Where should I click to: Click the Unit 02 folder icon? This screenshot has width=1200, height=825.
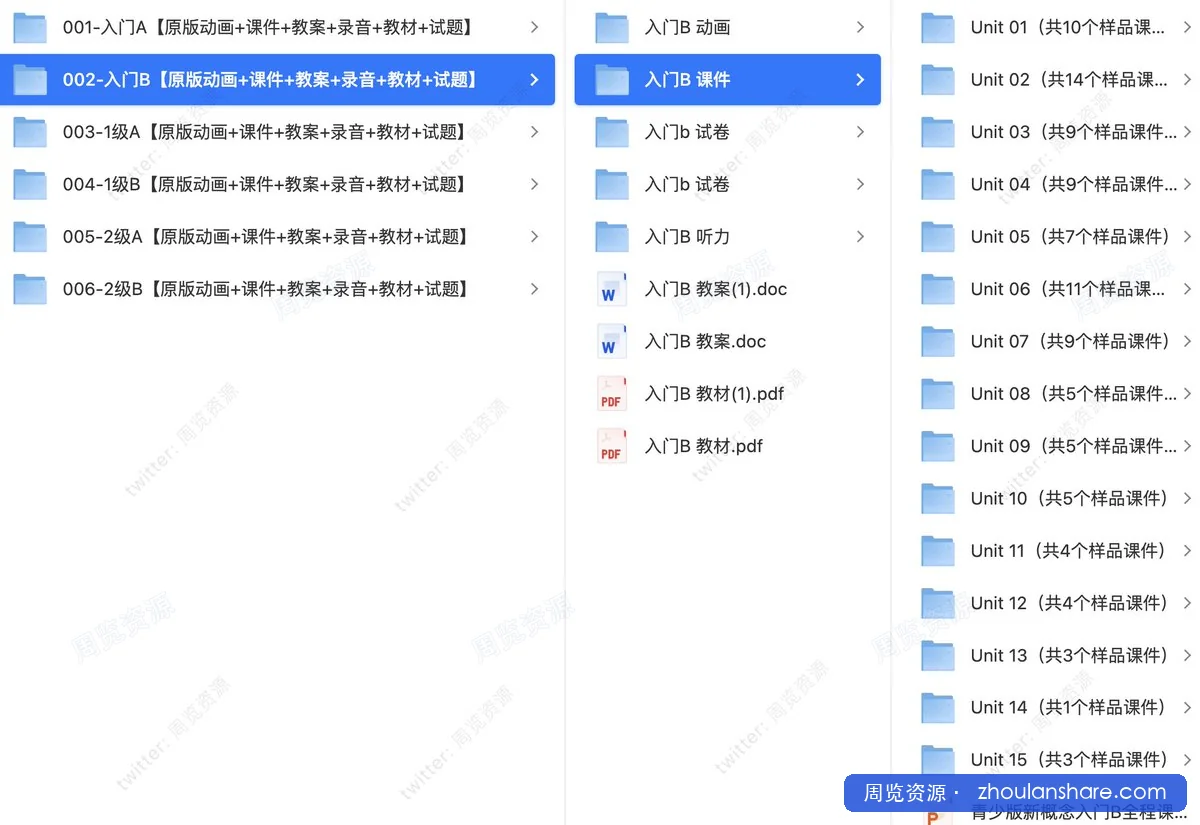pos(938,80)
